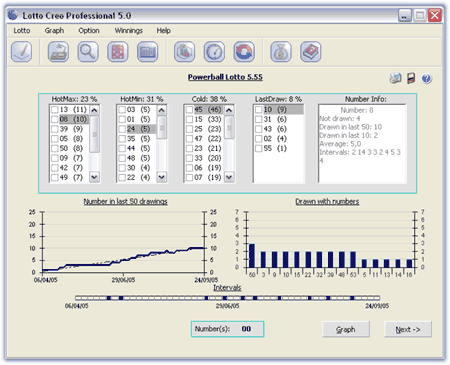Click the red dice toolbar icon
The width and height of the screenshot is (450, 365).
[118, 52]
